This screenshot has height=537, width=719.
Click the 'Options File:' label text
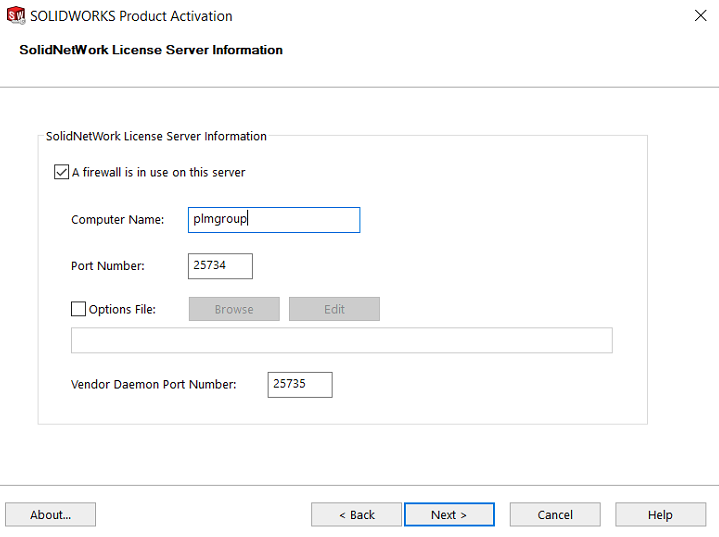point(122,310)
